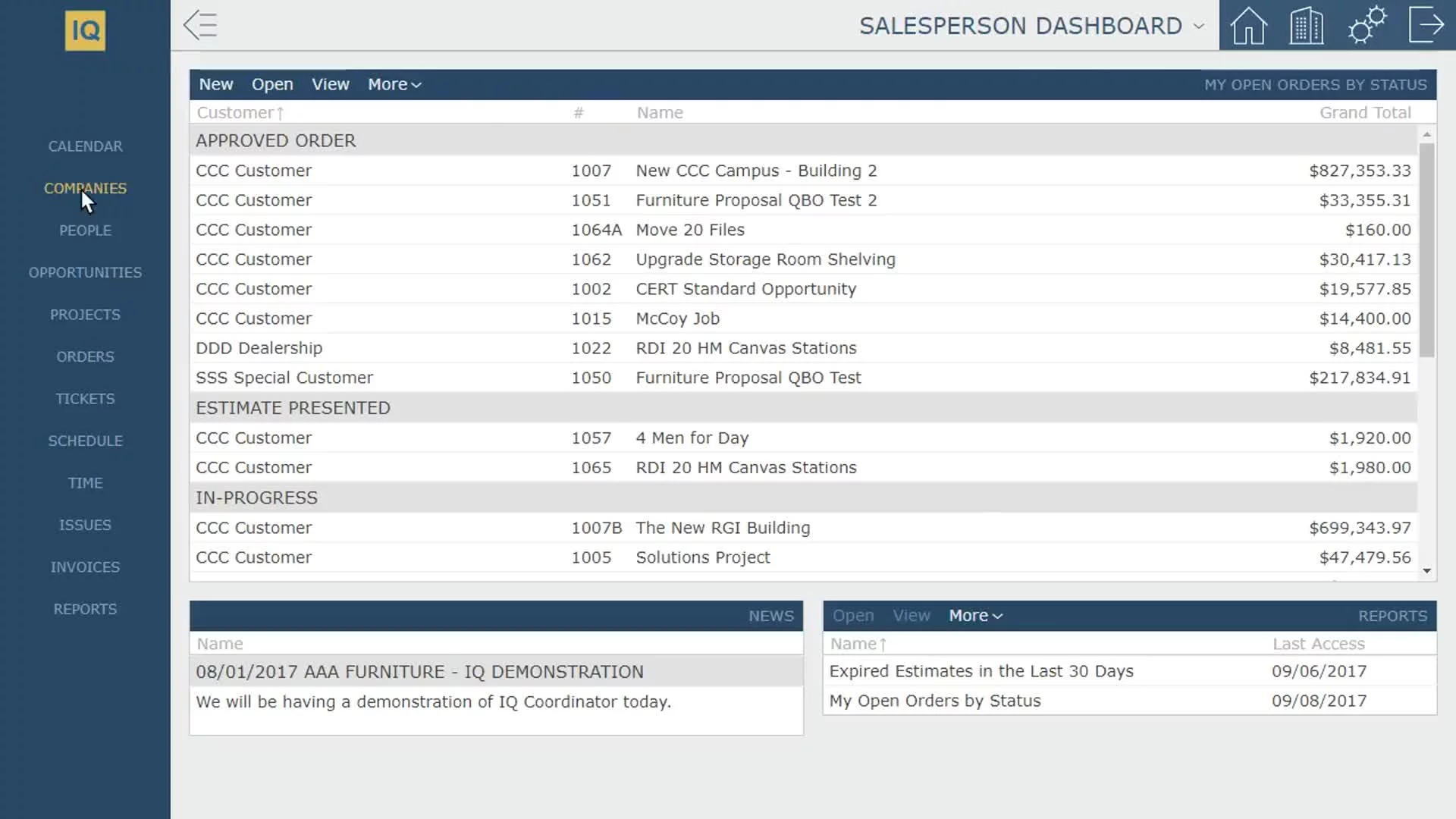This screenshot has width=1456, height=819.
Task: Select ORDERS from sidebar navigation
Action: point(85,357)
